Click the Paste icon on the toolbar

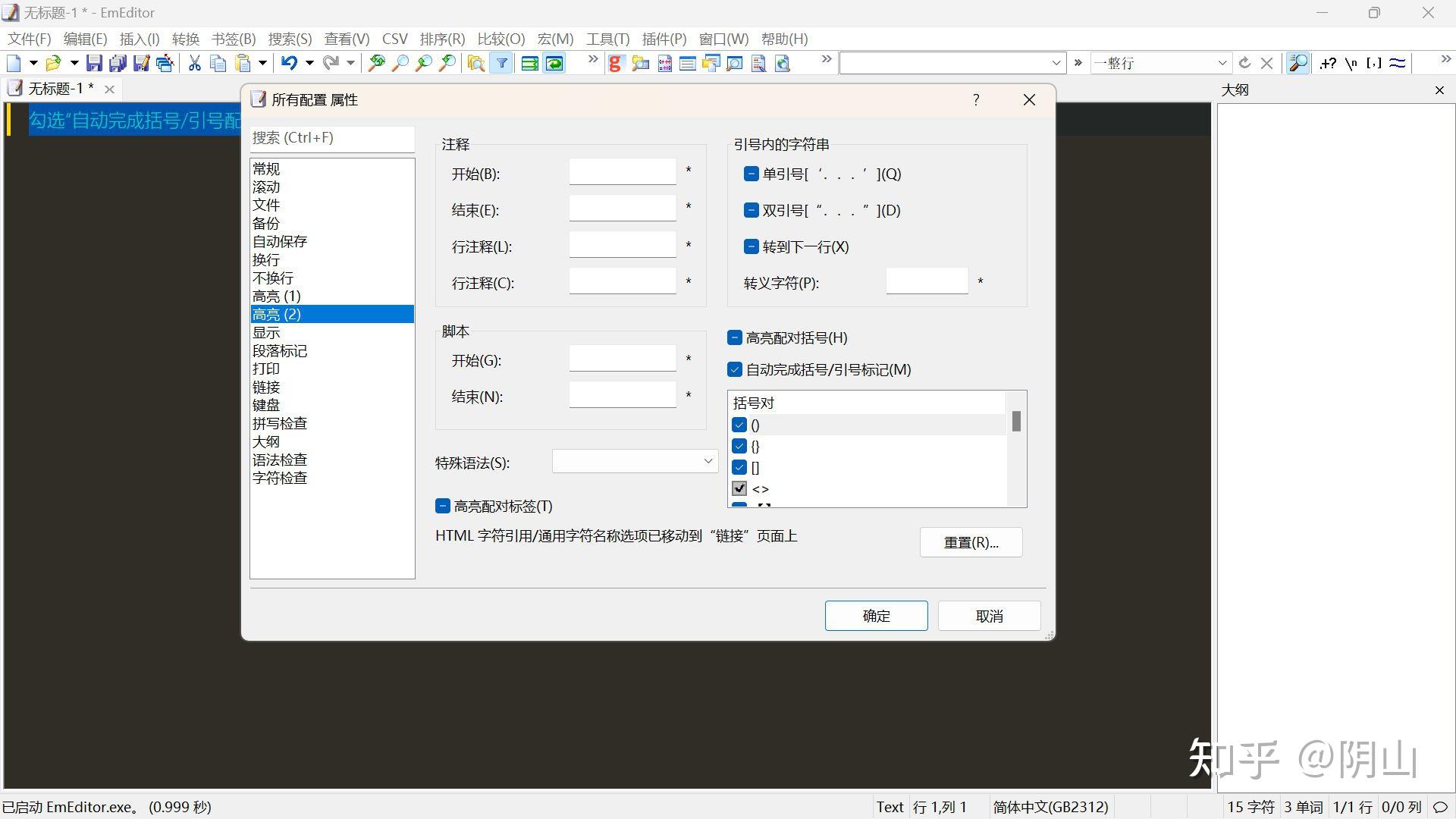(x=243, y=63)
